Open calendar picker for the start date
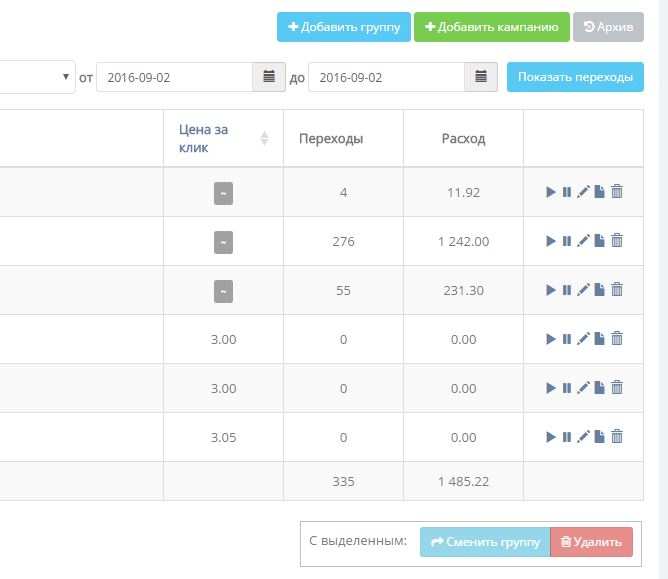The image size is (668, 579). [269, 77]
